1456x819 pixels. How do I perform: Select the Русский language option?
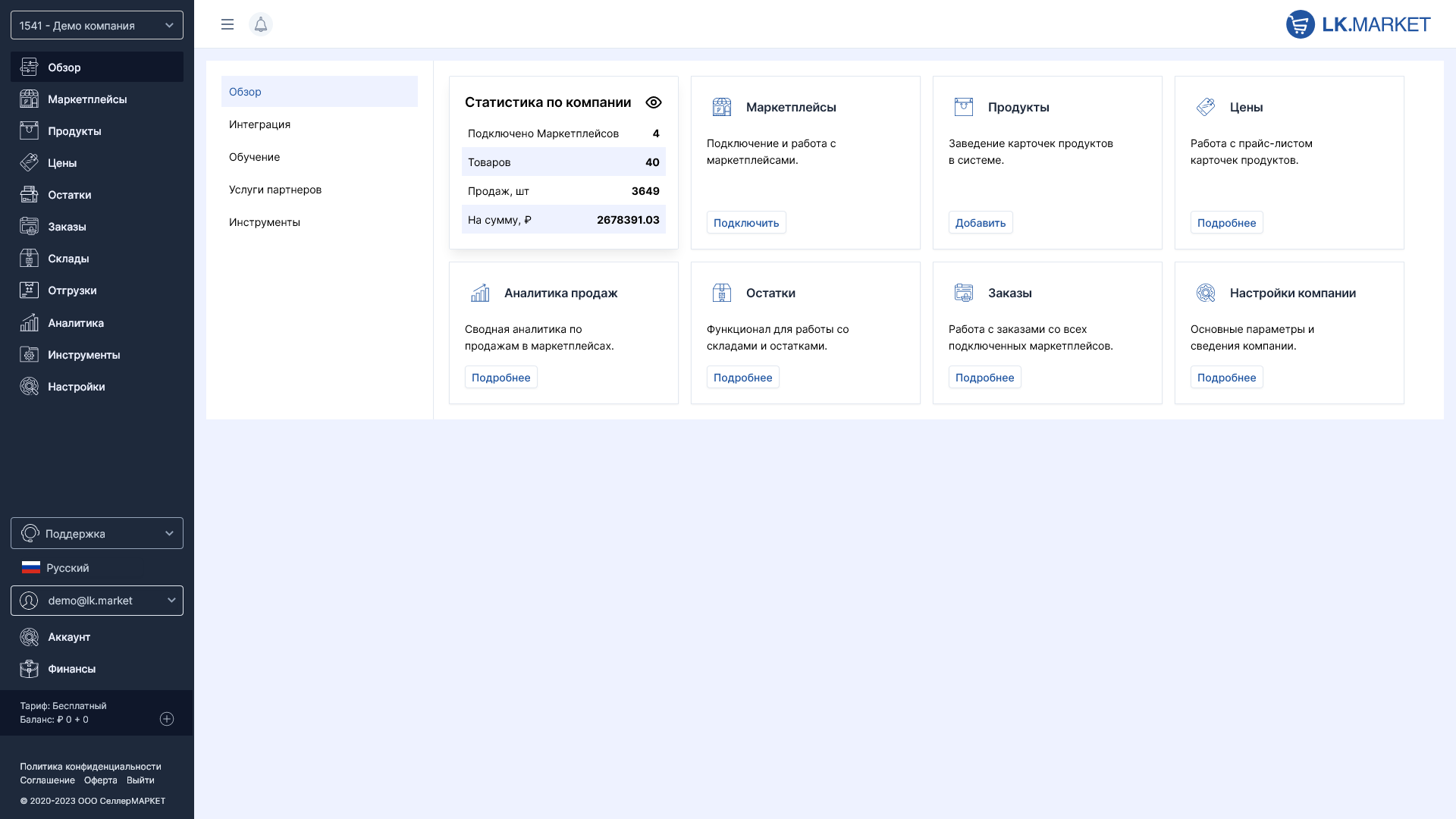[x=67, y=568]
